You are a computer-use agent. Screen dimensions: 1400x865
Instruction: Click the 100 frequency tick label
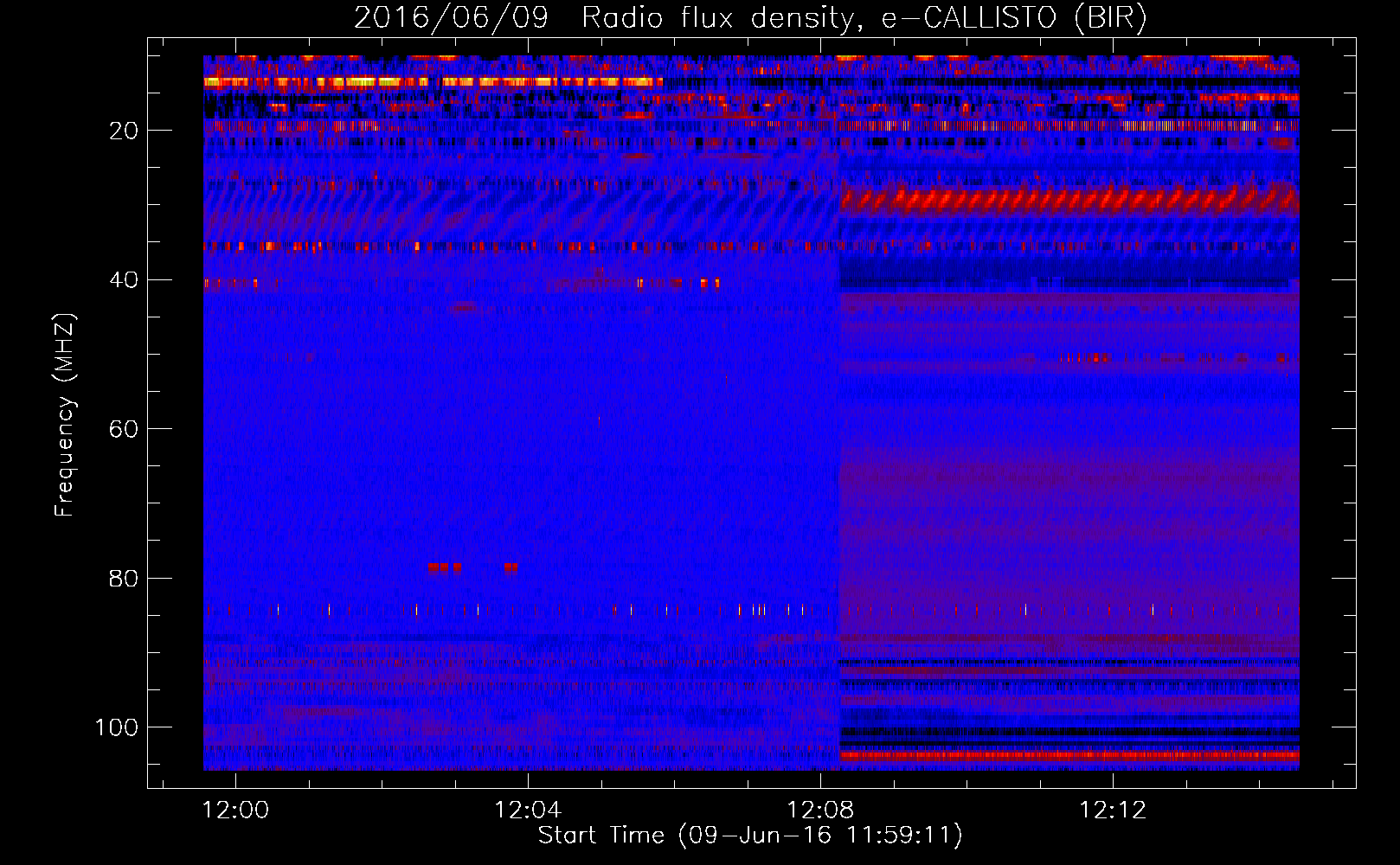tap(117, 727)
